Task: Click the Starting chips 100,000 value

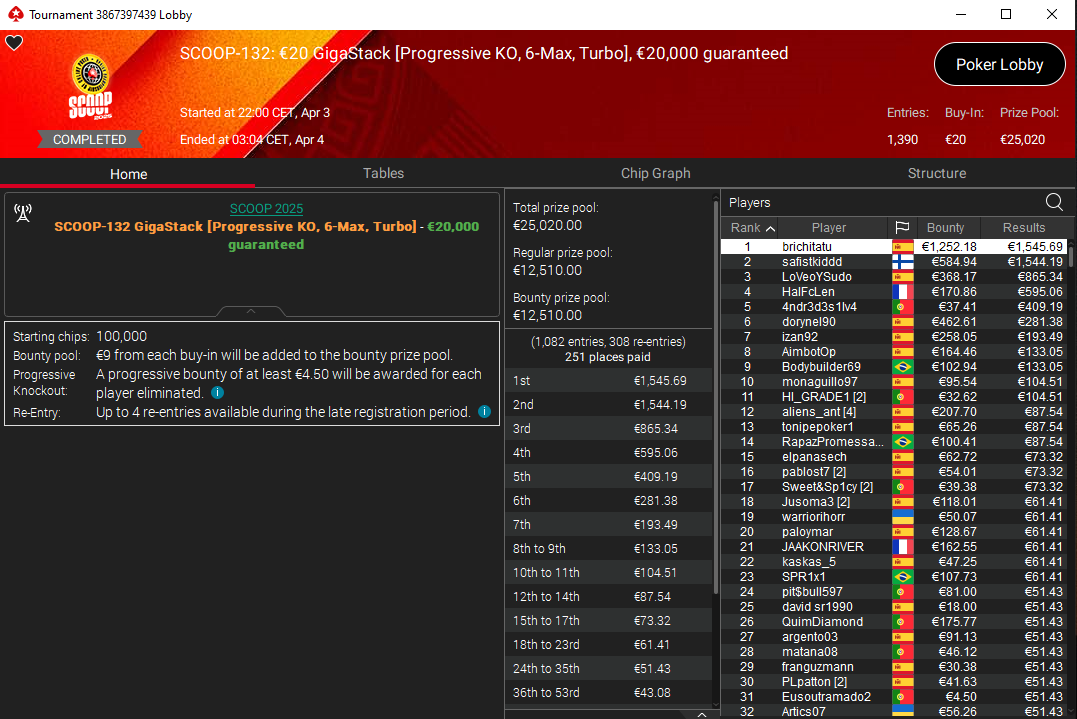Action: tap(122, 336)
